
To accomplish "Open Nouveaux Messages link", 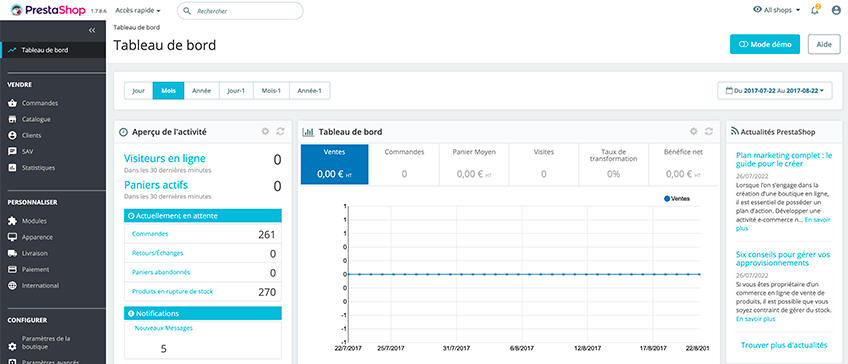I will coord(163,328).
